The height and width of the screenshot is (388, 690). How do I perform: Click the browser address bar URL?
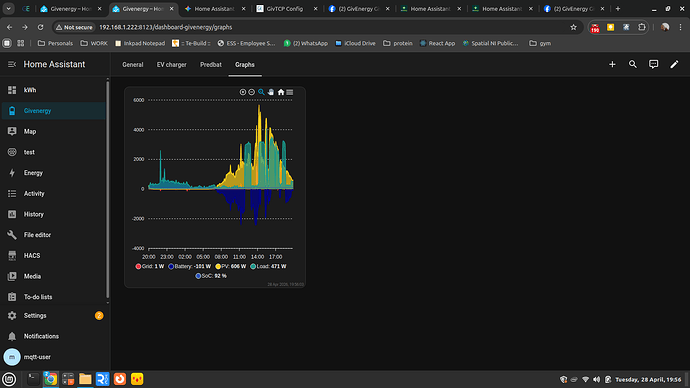tap(165, 27)
